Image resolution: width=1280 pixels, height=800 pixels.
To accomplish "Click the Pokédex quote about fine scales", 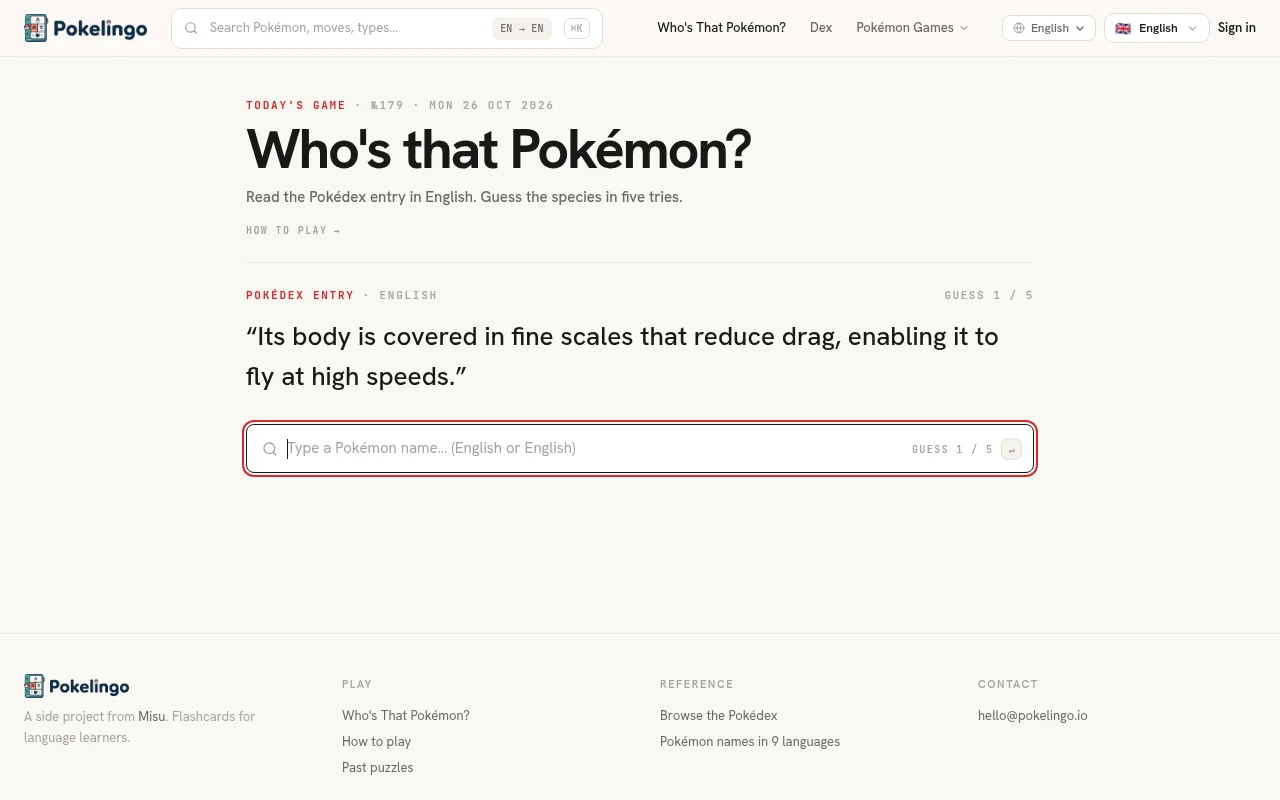I will click(x=622, y=357).
